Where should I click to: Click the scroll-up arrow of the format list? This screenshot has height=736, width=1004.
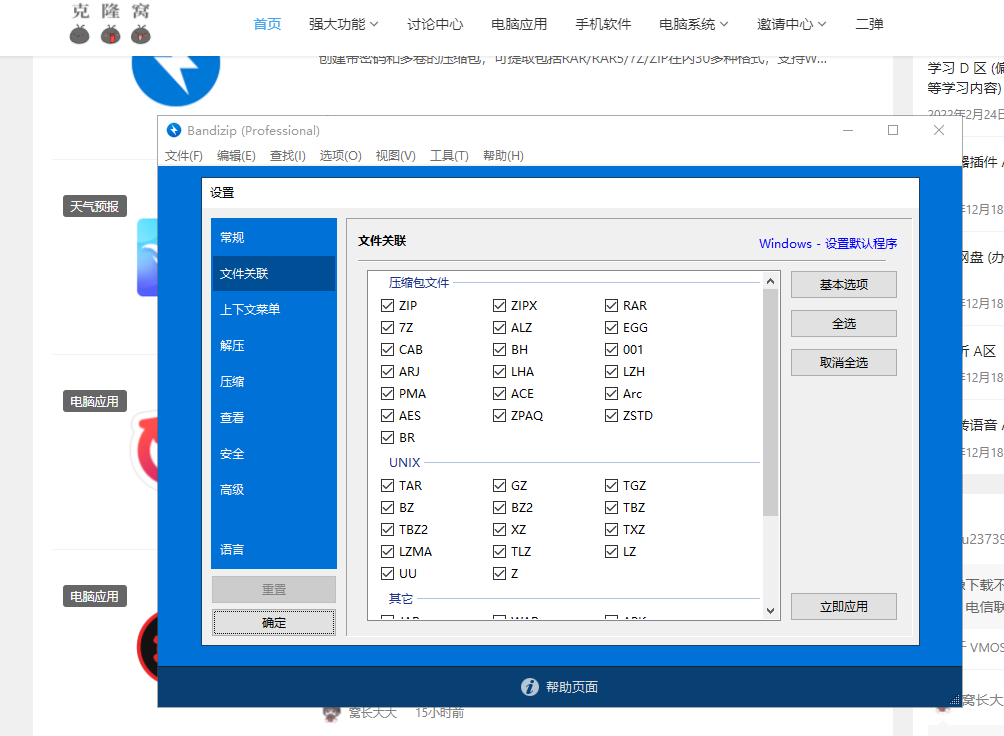point(770,281)
